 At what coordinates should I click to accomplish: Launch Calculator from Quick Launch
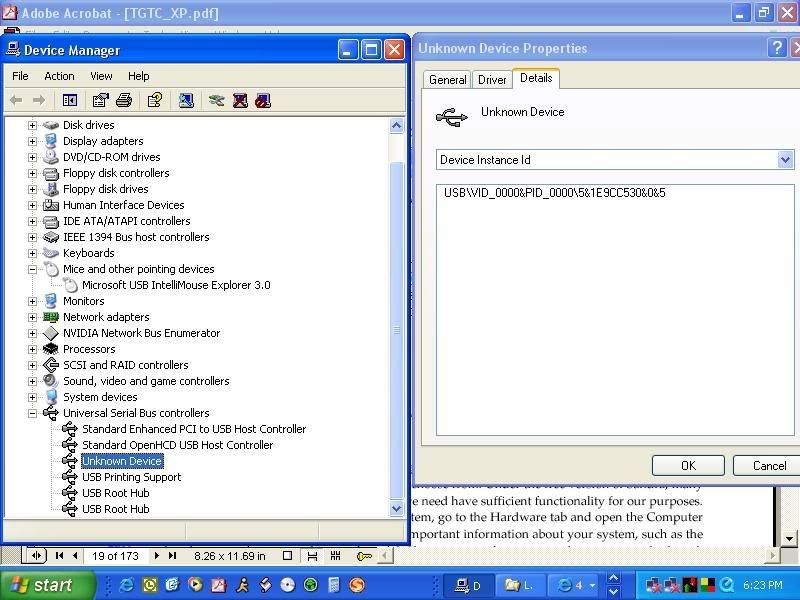coord(334,585)
